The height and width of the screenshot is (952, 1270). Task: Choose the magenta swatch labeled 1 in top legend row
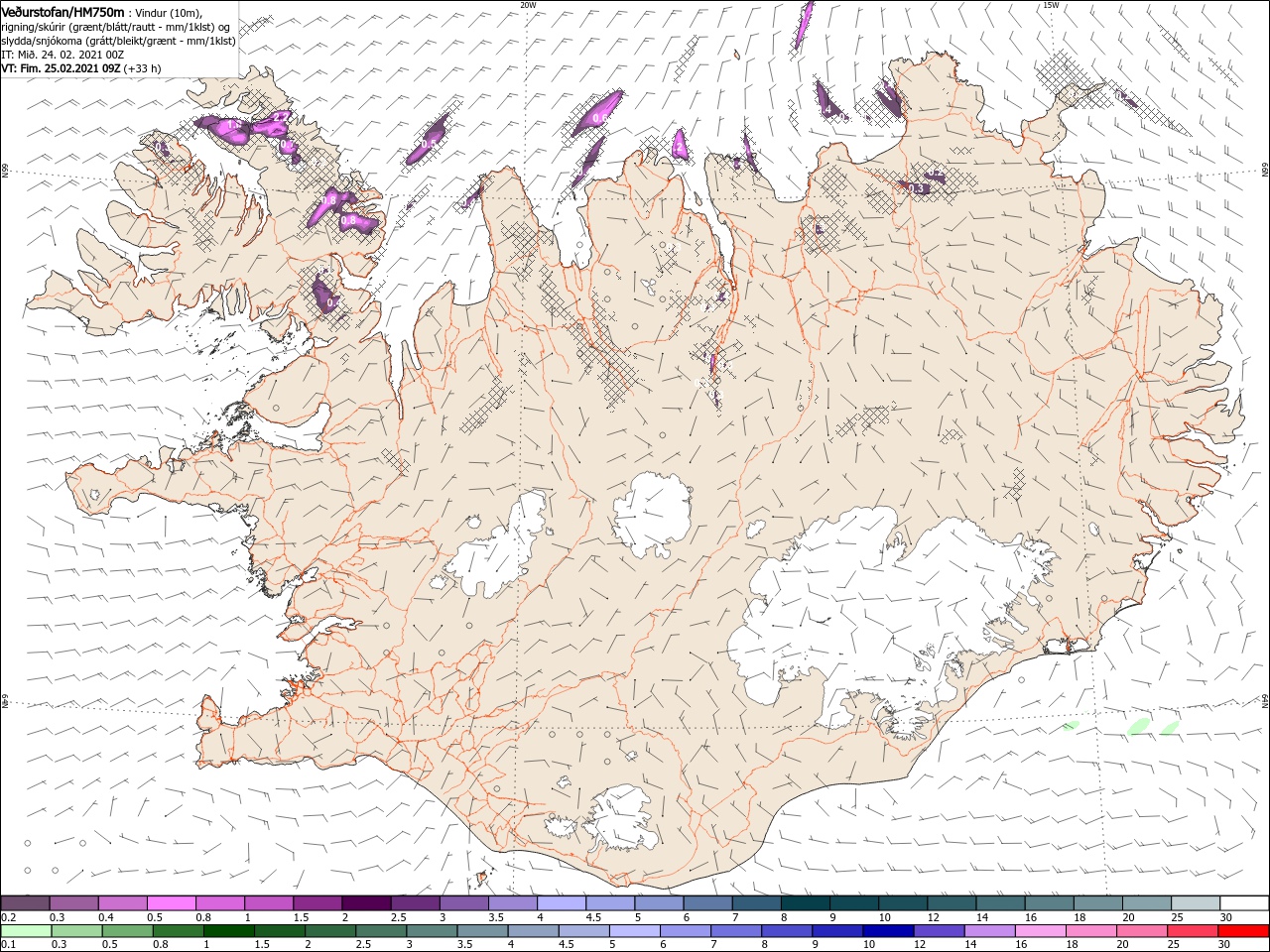pos(268,902)
